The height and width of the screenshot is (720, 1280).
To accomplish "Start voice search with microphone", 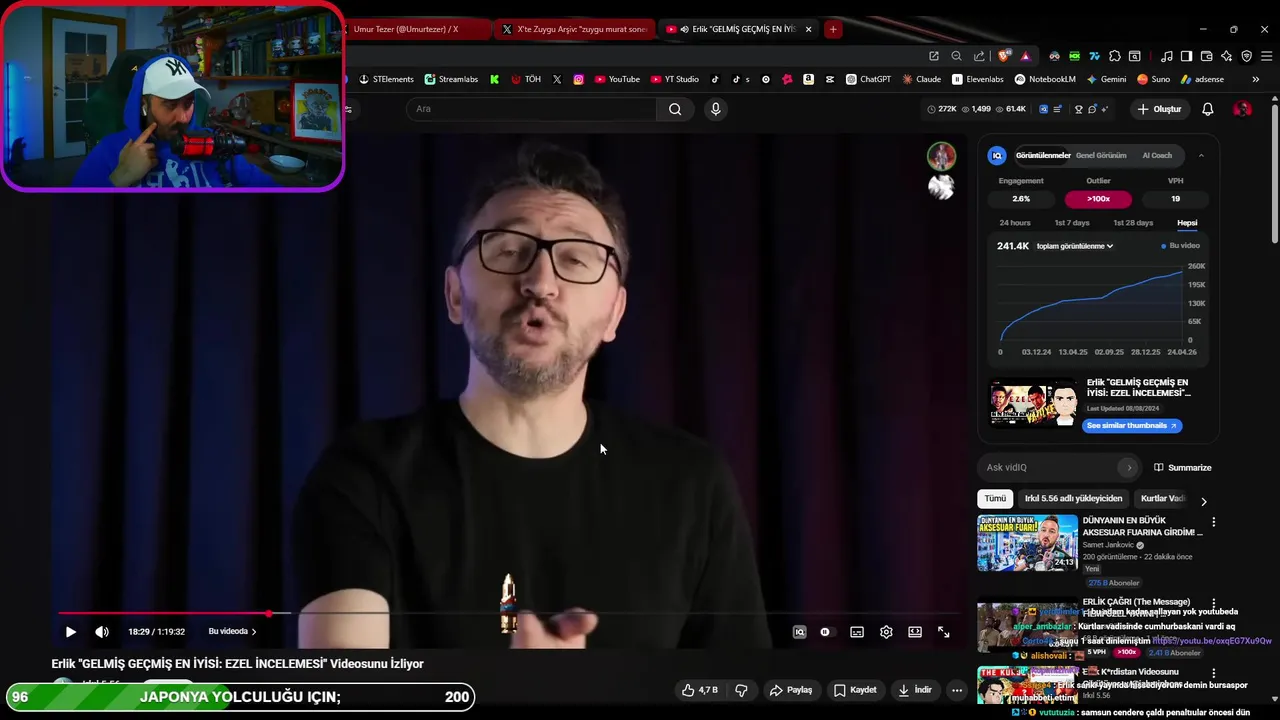I will pos(715,109).
